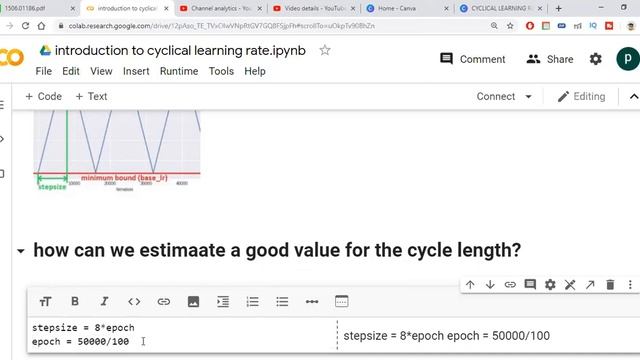
Task: Toggle markdown preview layout icon
Action: [342, 301]
